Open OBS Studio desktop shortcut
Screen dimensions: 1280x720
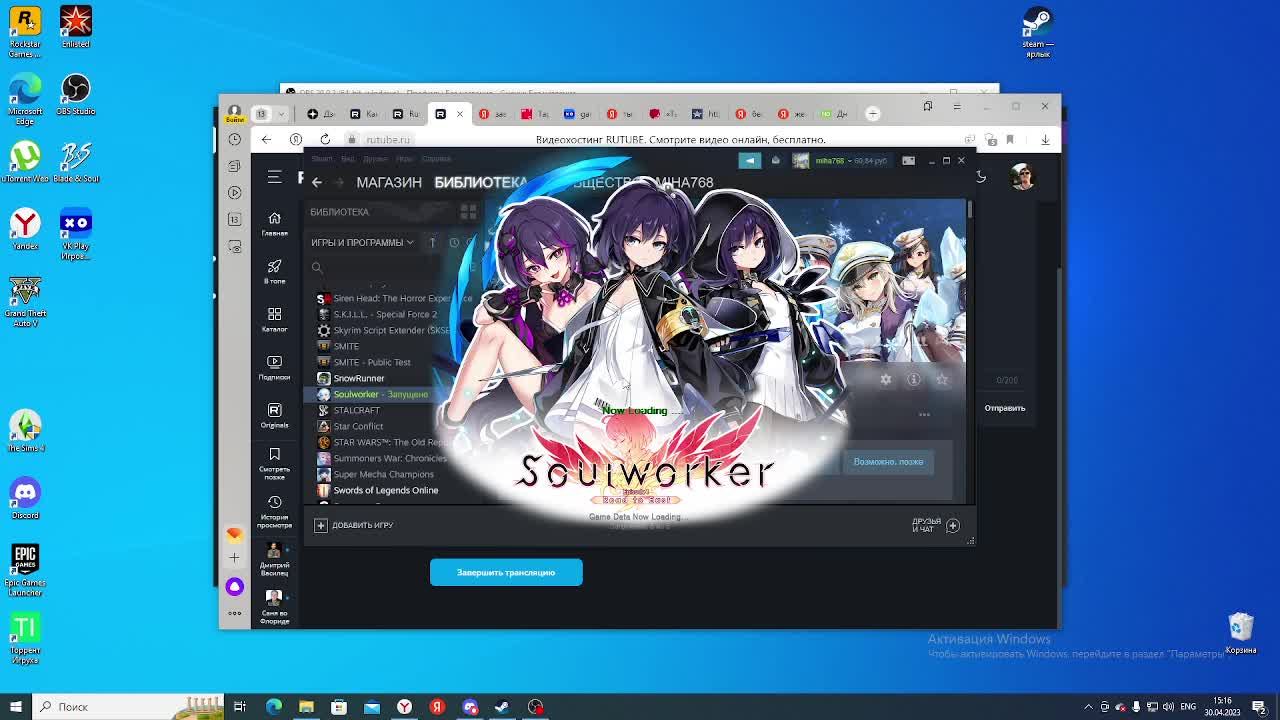(x=76, y=95)
